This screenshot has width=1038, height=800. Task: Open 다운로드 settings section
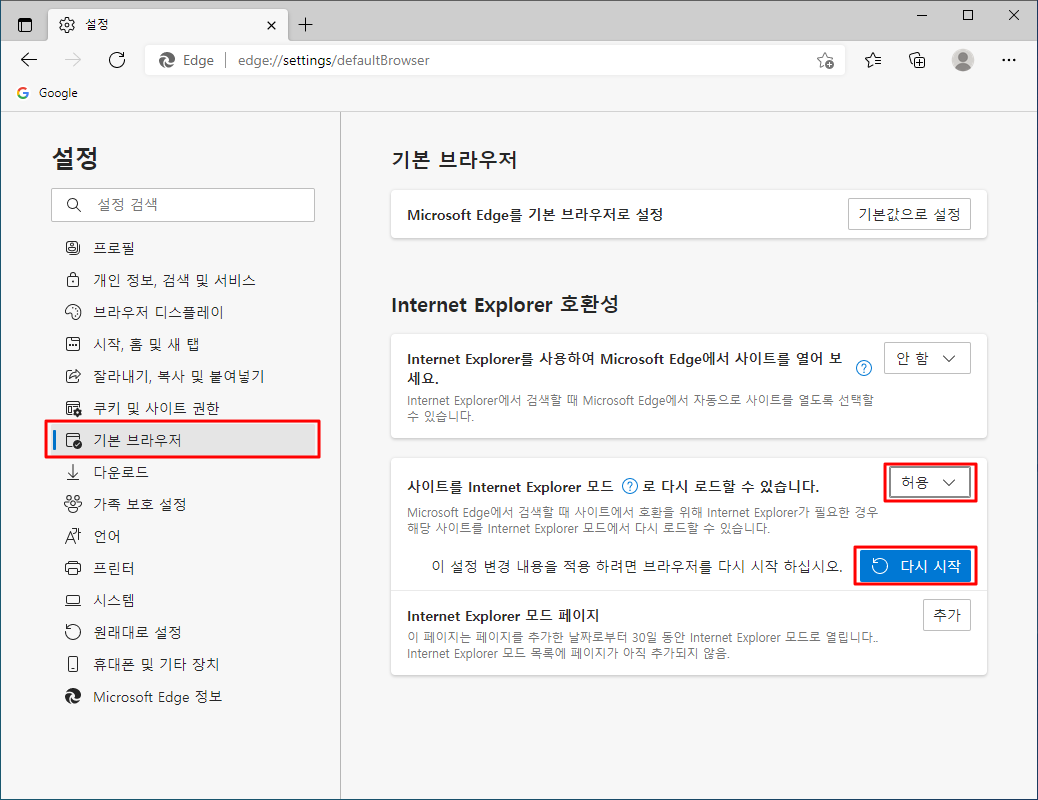pos(121,472)
